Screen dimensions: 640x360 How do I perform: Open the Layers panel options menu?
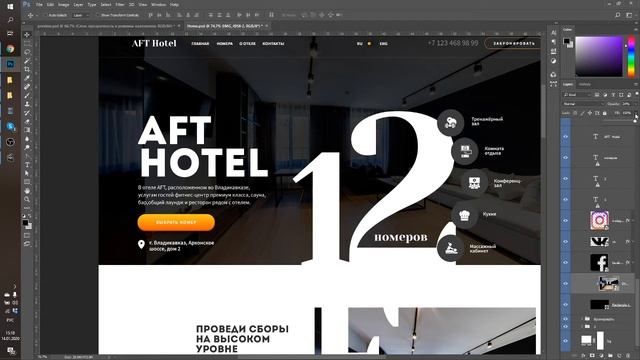(636, 84)
